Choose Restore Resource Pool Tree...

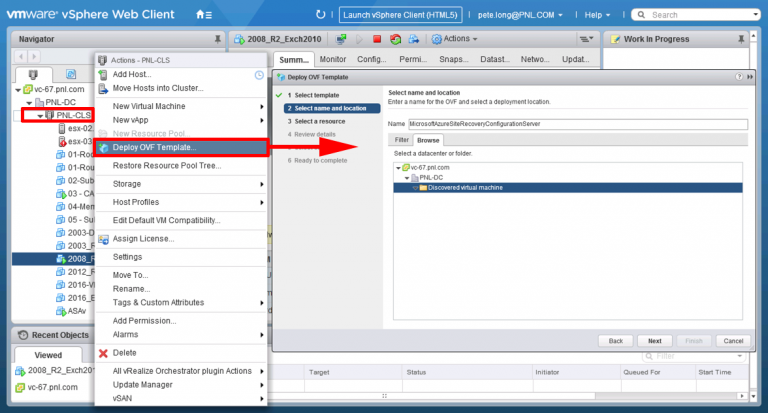tap(167, 166)
